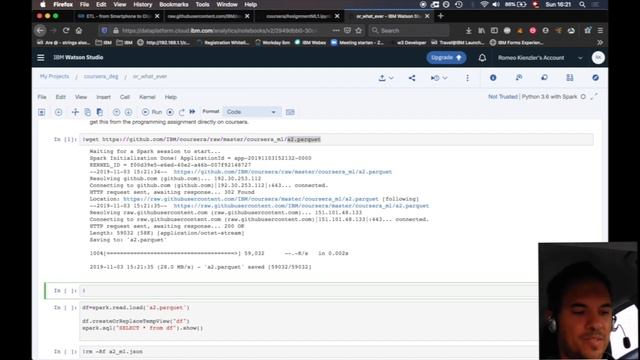The image size is (640, 360).
Task: Click the schedule job play-clock icon
Action: coord(435,78)
